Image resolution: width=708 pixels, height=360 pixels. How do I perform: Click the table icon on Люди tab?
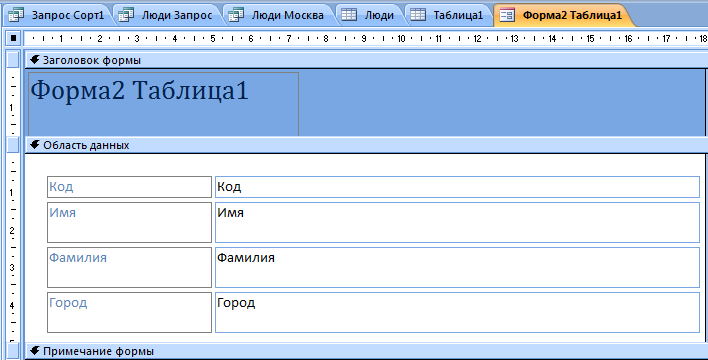(349, 15)
